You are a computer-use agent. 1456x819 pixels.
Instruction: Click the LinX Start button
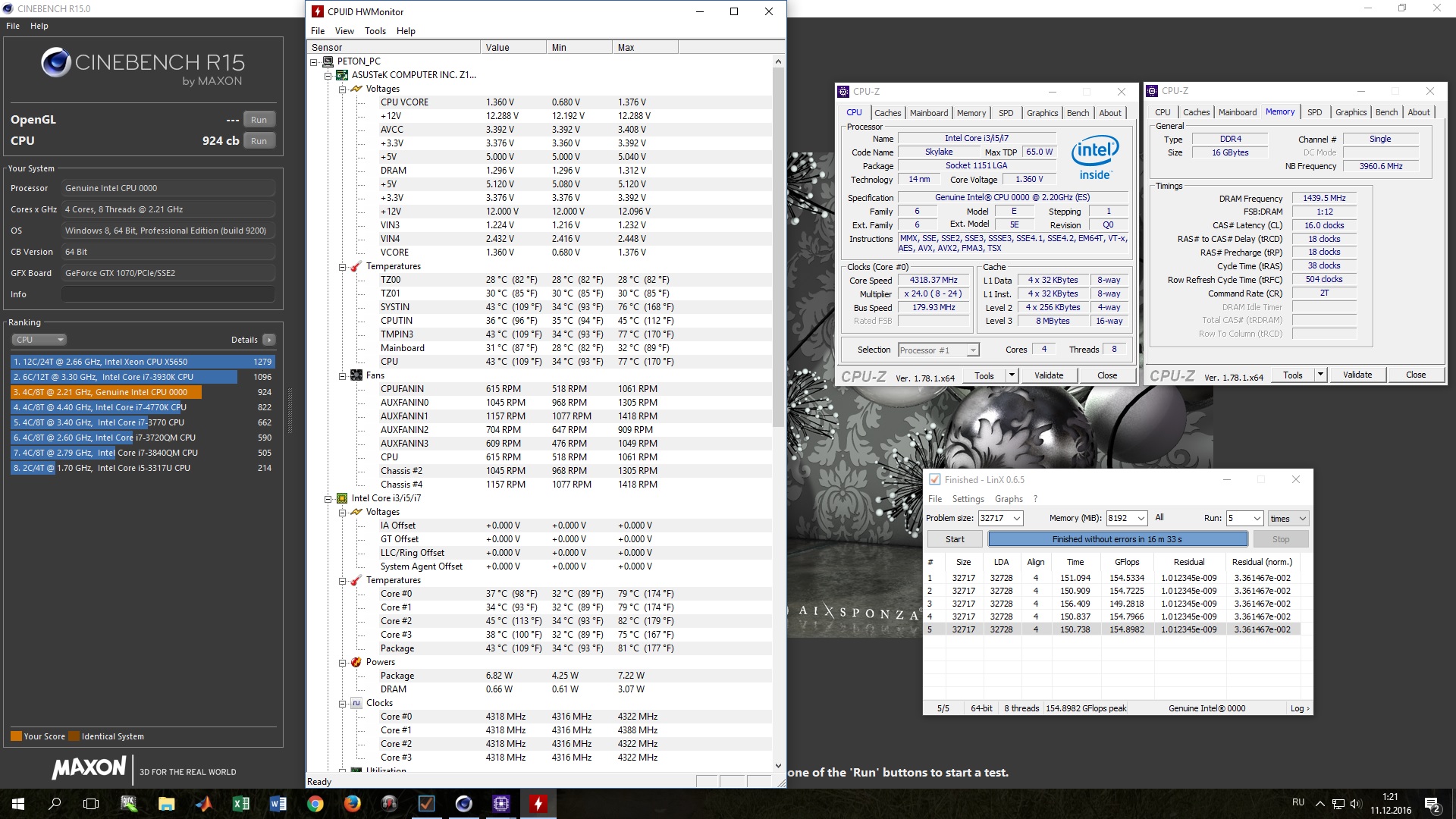(955, 539)
